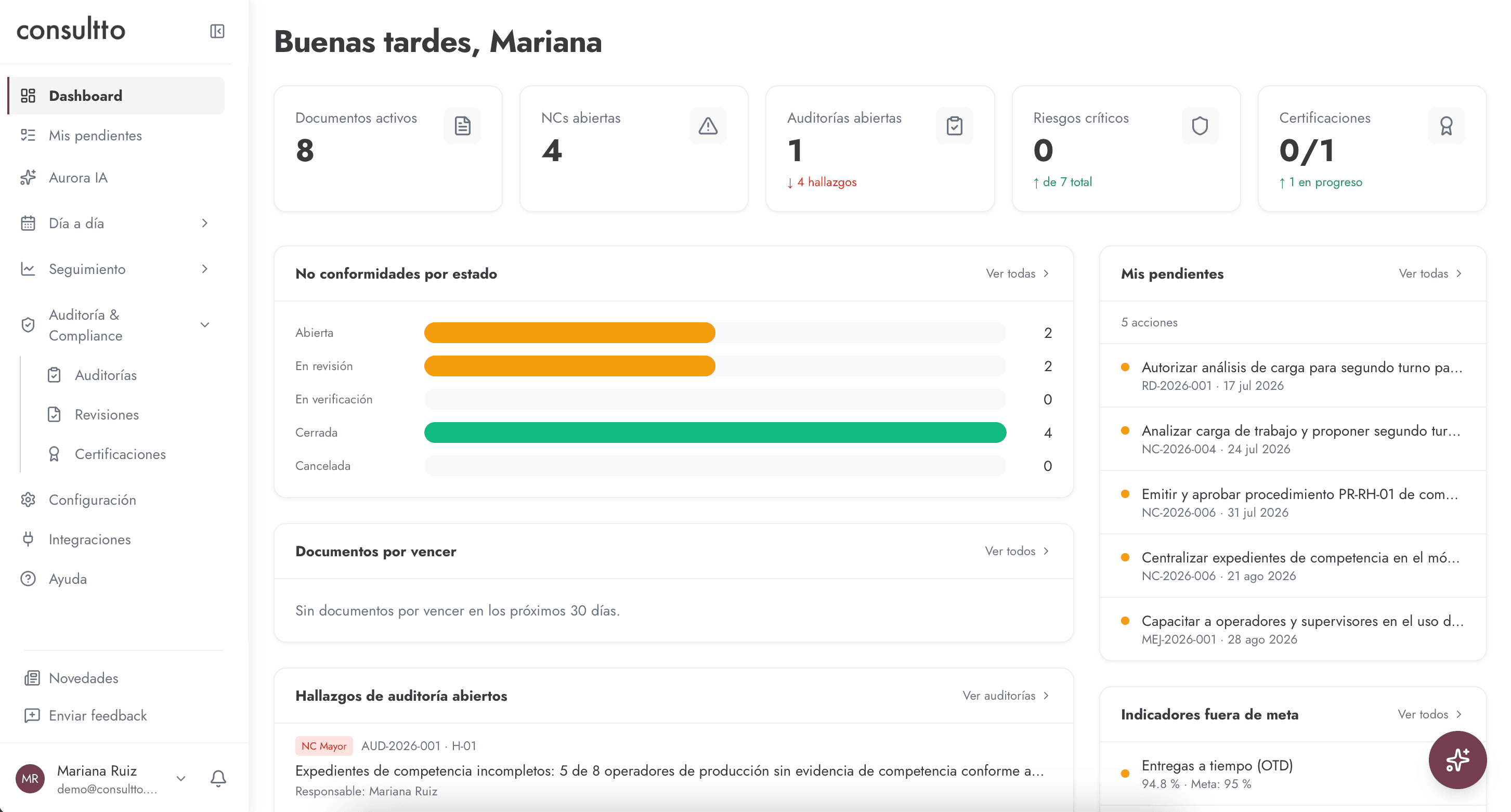Image resolution: width=1511 pixels, height=812 pixels.
Task: Click the Integraciones plug icon
Action: [x=28, y=539]
